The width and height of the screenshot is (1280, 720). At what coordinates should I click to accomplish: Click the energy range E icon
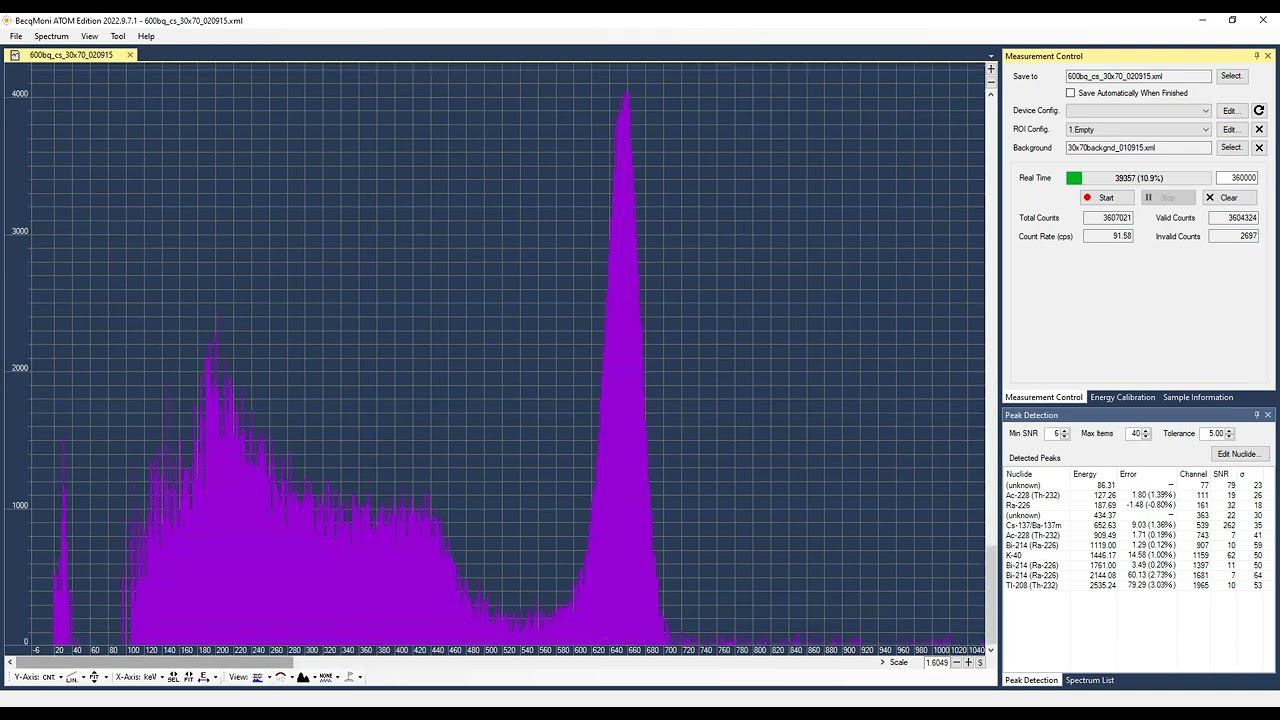coord(203,677)
